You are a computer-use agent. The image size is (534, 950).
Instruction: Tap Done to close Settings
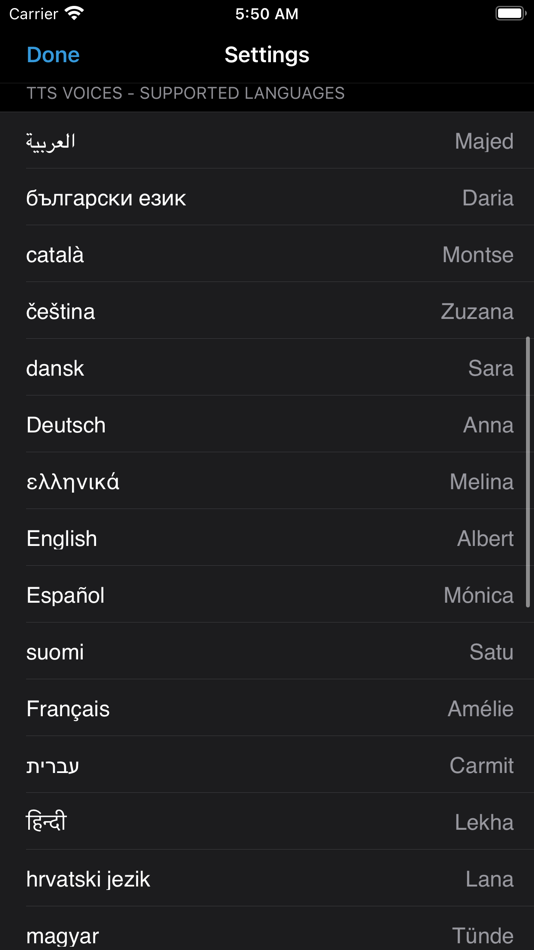click(x=53, y=55)
